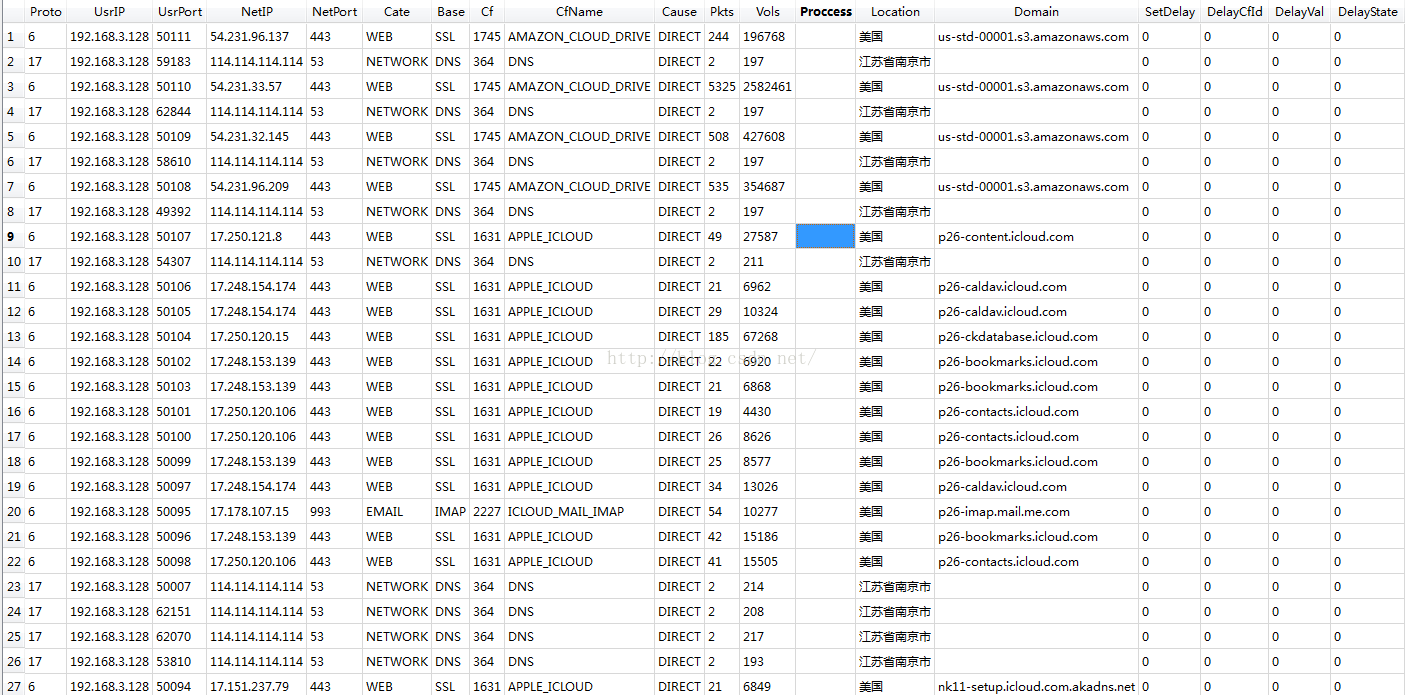Click the highlighted Proccess cell in row 9
This screenshot has height=695, width=1405.
click(826, 237)
